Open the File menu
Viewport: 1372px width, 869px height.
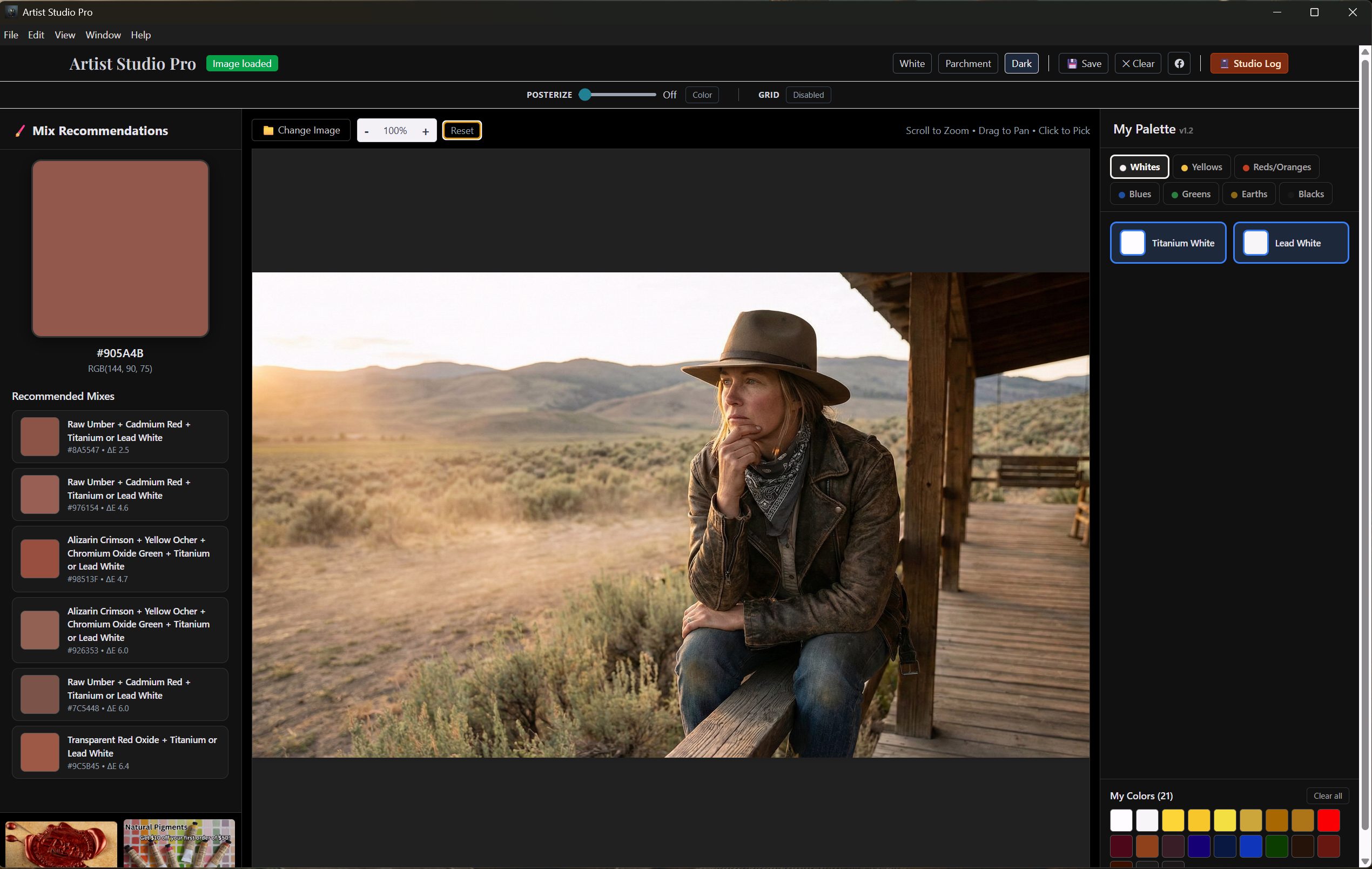pos(11,35)
